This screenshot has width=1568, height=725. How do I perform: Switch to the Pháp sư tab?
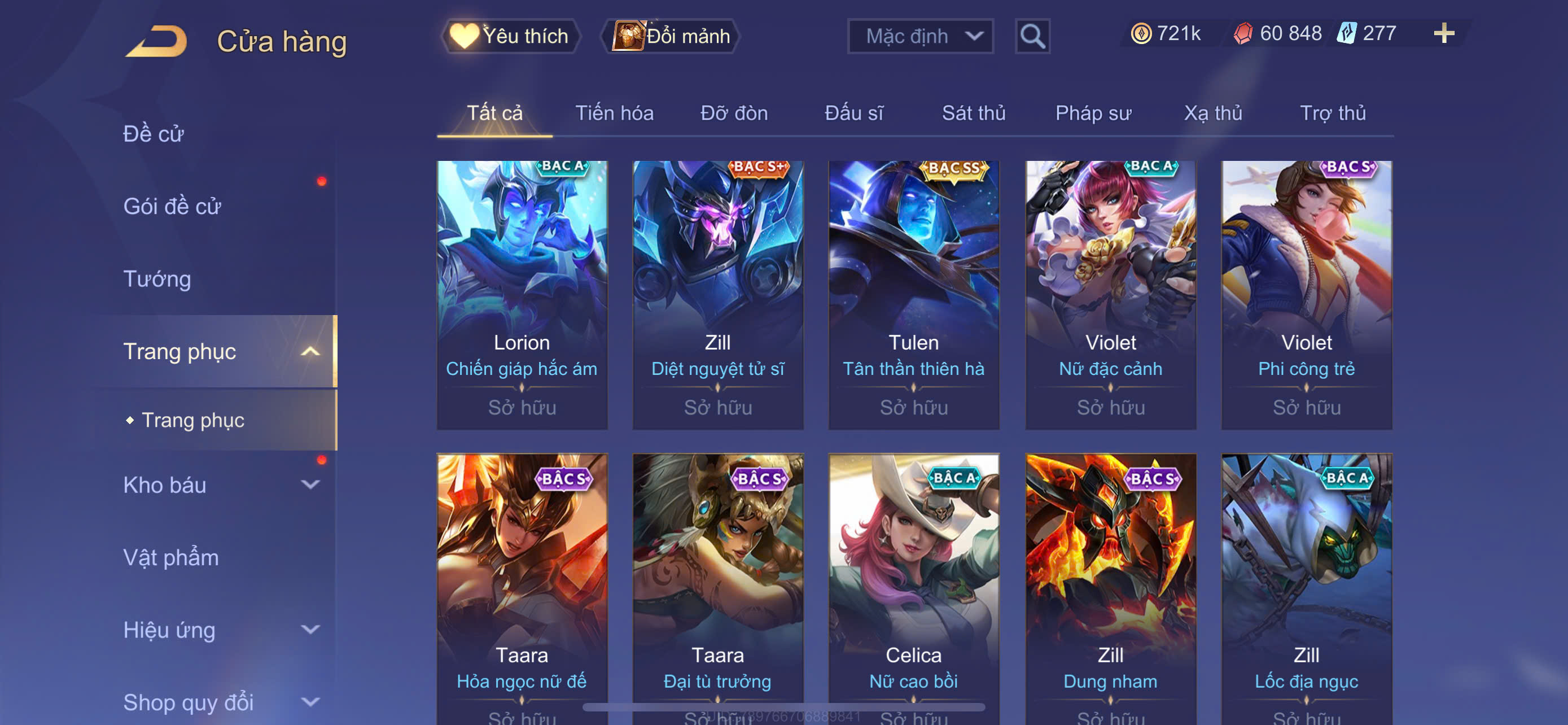pyautogui.click(x=1093, y=113)
